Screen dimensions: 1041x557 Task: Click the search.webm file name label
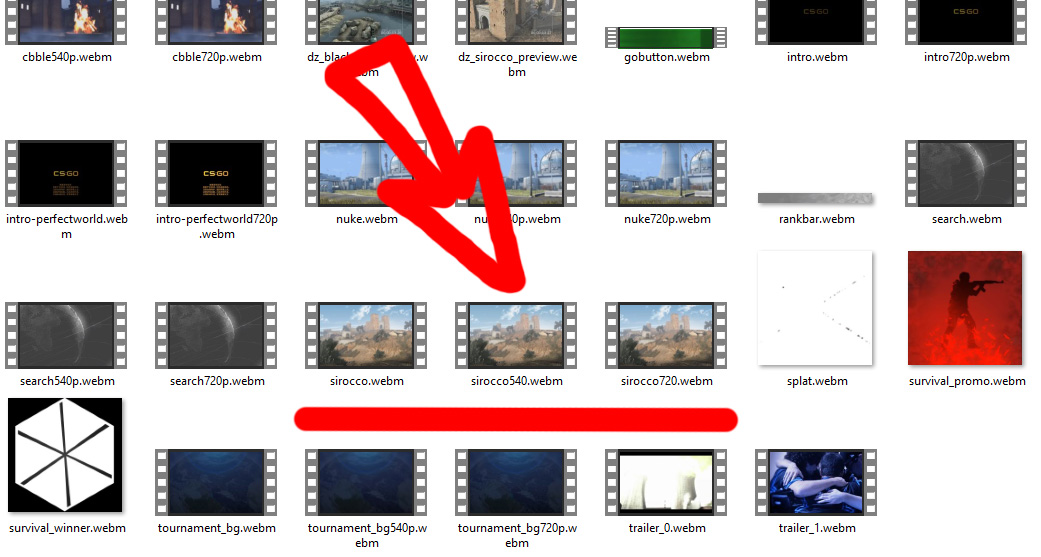[x=967, y=219]
